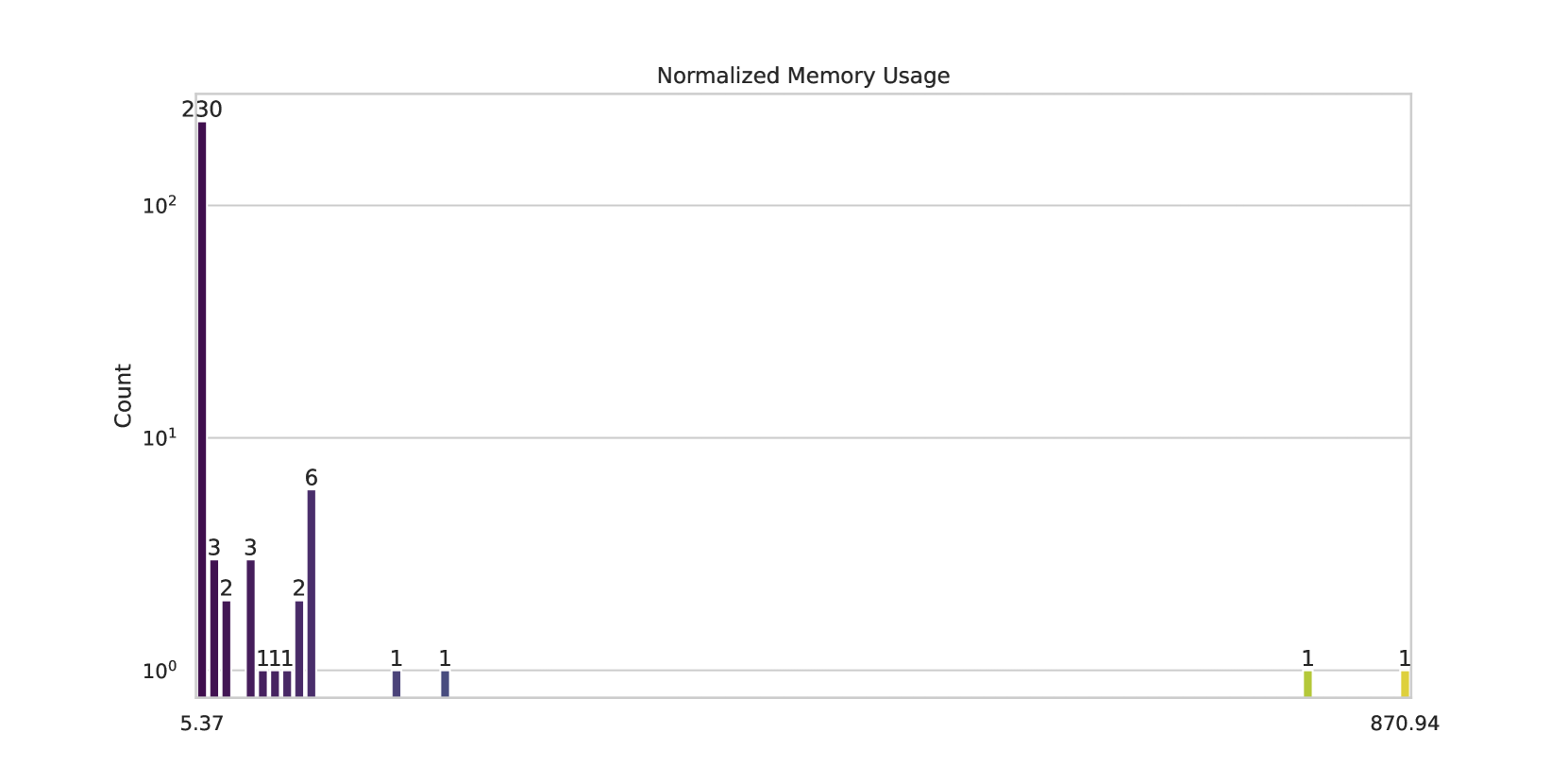
Task: Click the "230" count label above the first bar
Action: (x=202, y=110)
